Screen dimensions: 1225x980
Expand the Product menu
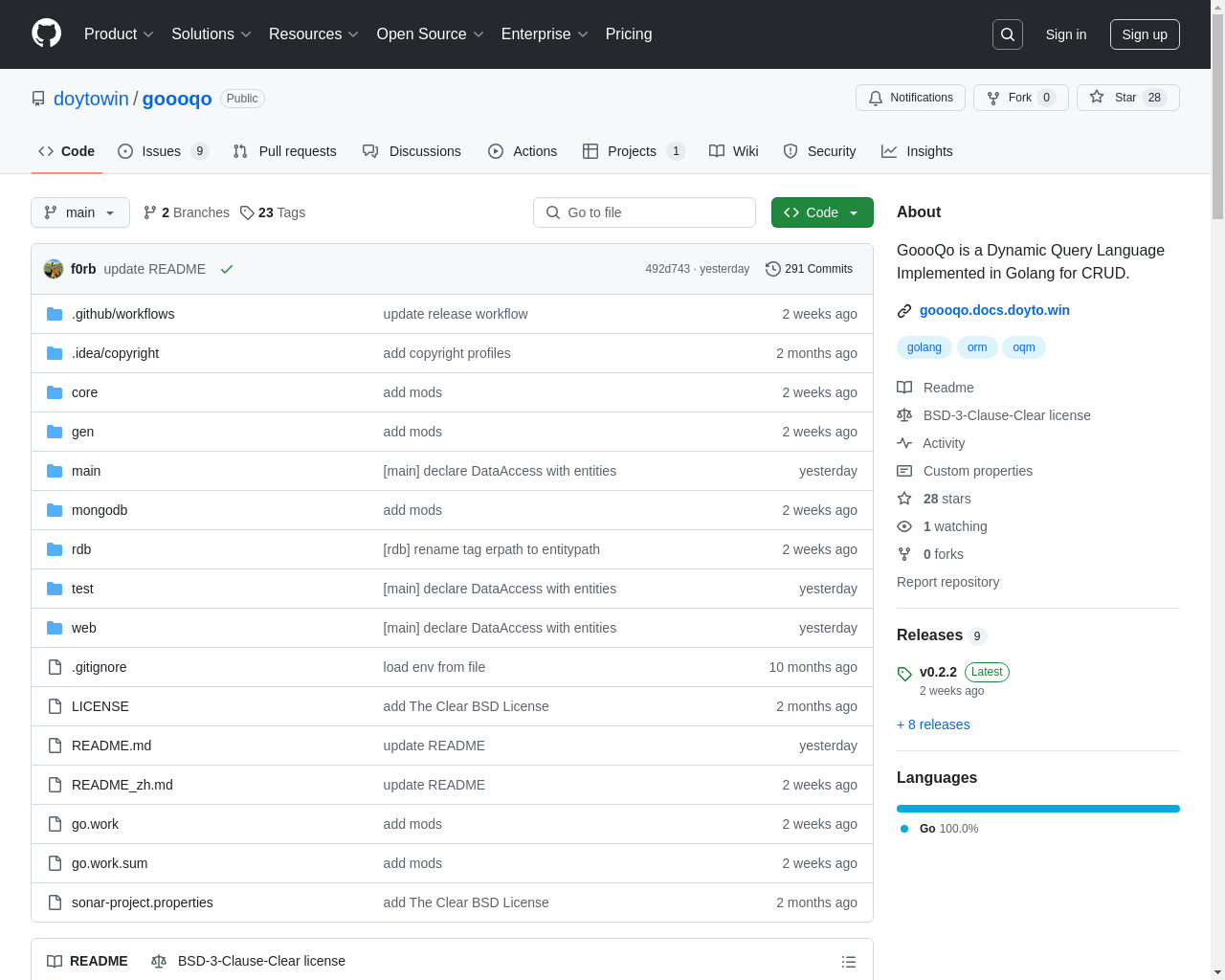119,33
